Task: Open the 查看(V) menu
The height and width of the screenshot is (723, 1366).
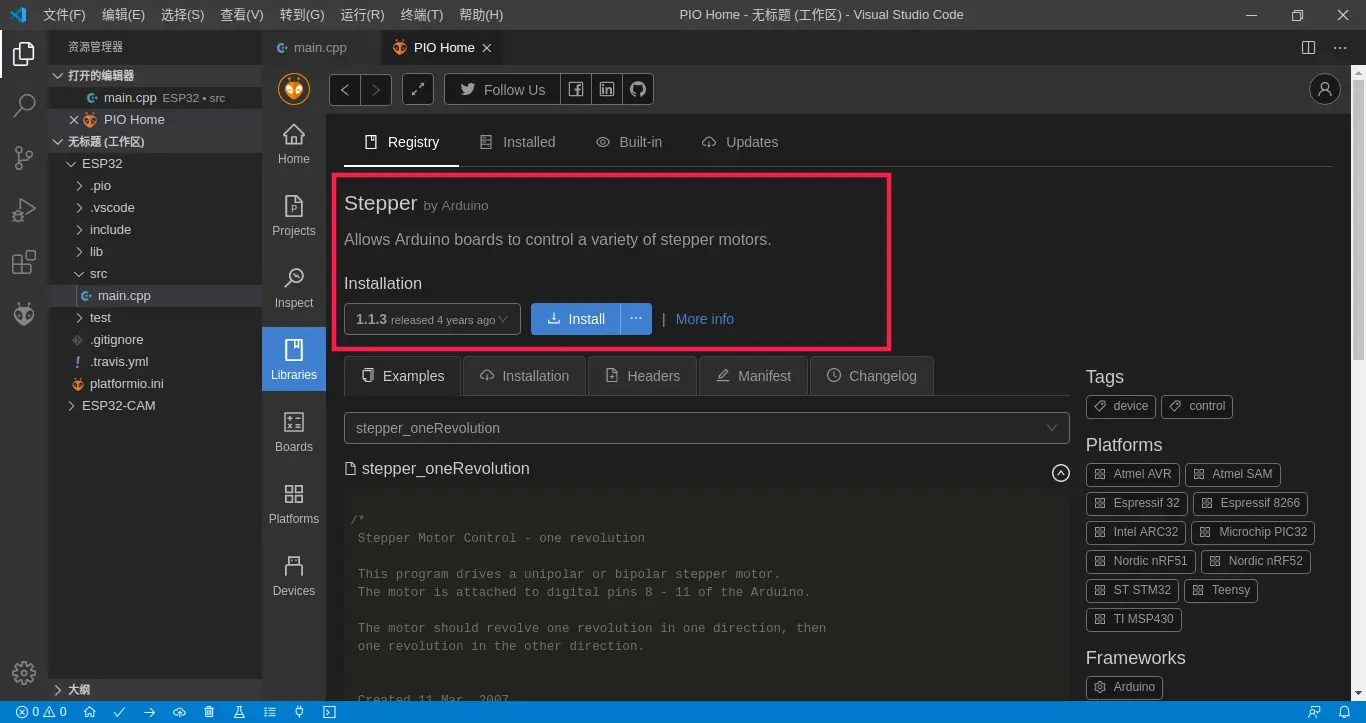Action: click(242, 15)
